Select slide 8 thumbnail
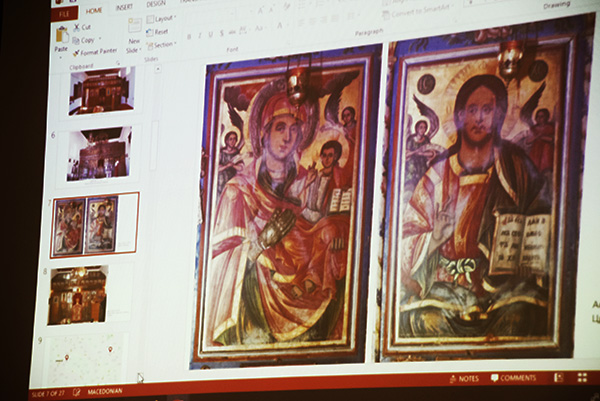Viewport: 600px width, 401px height. tap(78, 295)
